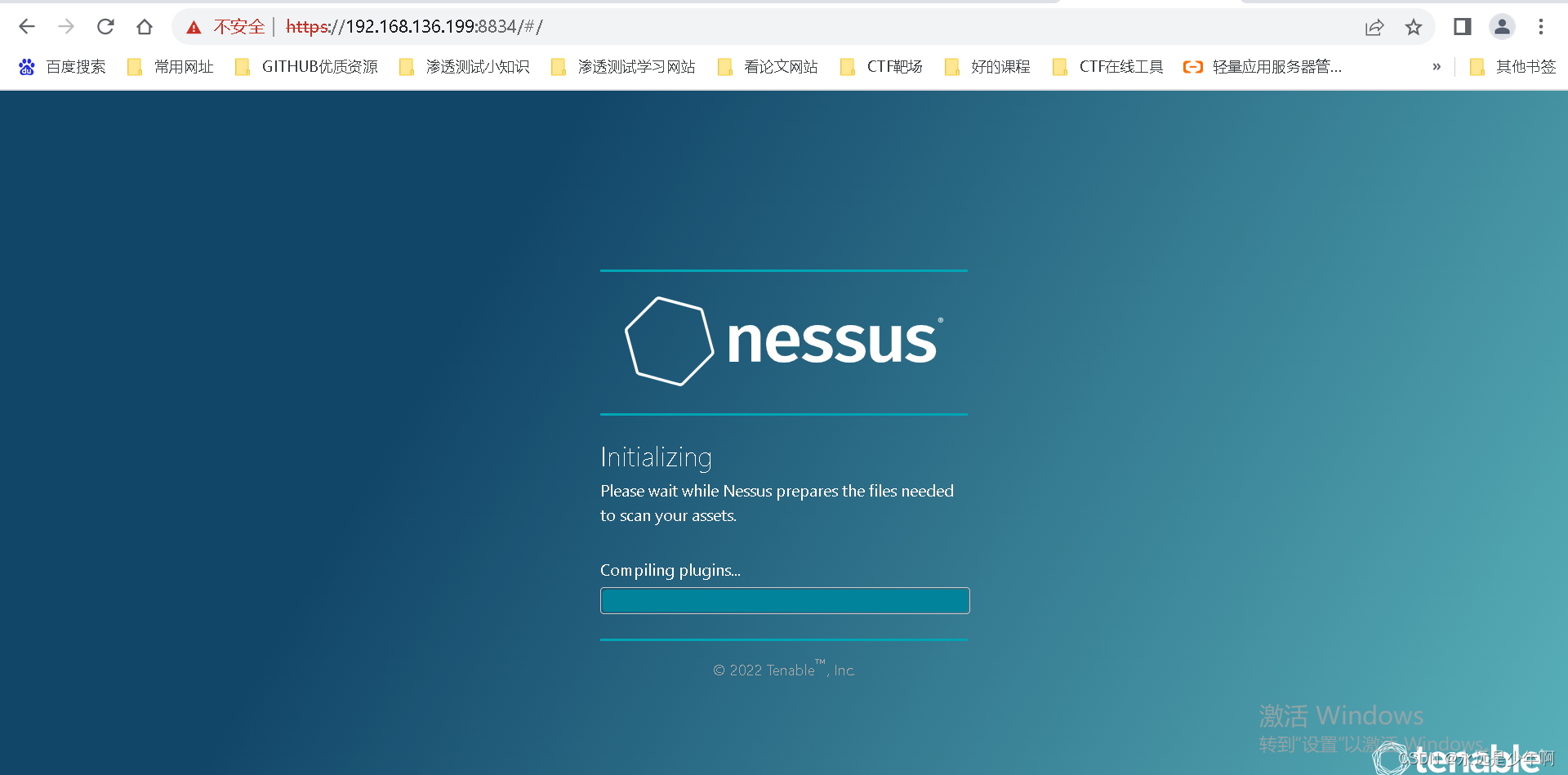Open 常用网址 bookmark folder
The height and width of the screenshot is (775, 1568).
tap(171, 67)
